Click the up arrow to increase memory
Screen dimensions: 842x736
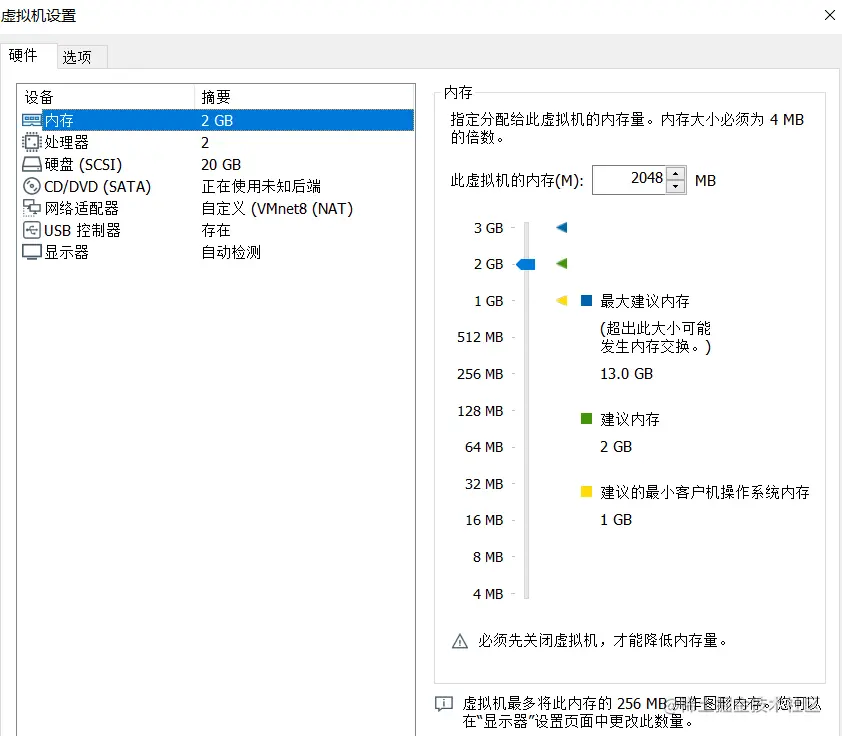(x=675, y=174)
